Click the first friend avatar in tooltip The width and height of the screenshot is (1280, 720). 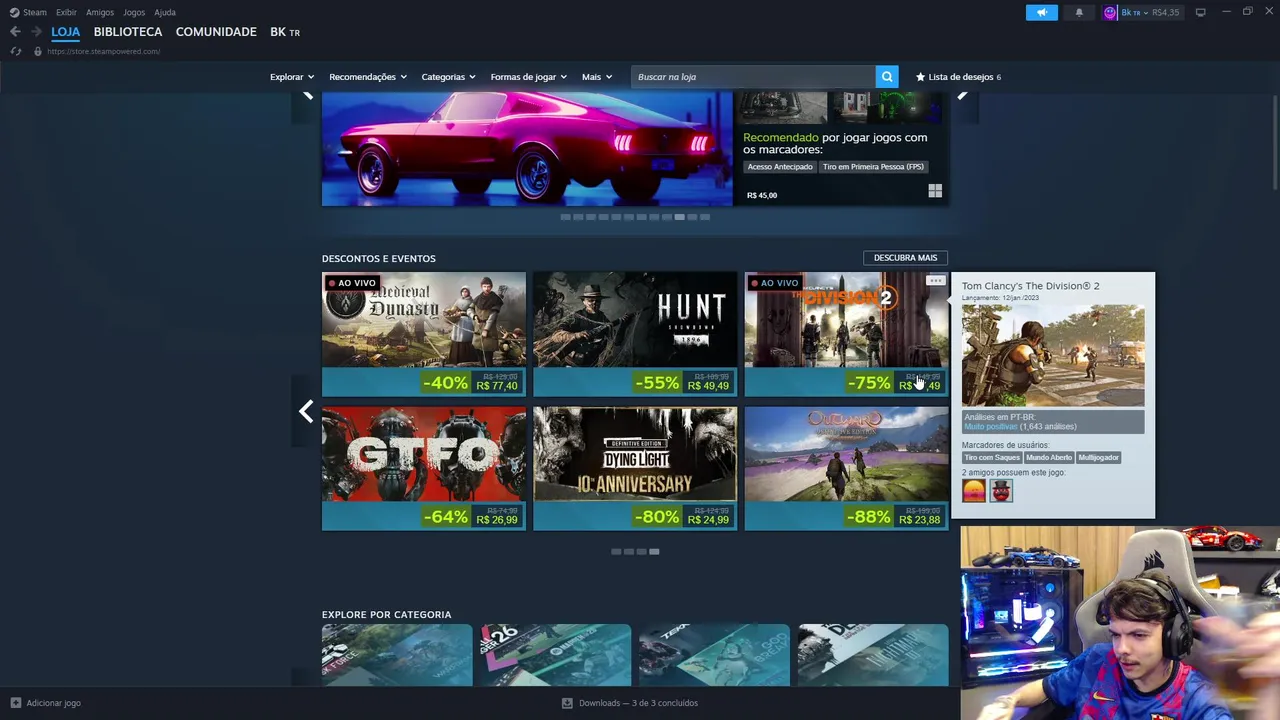[x=973, y=491]
